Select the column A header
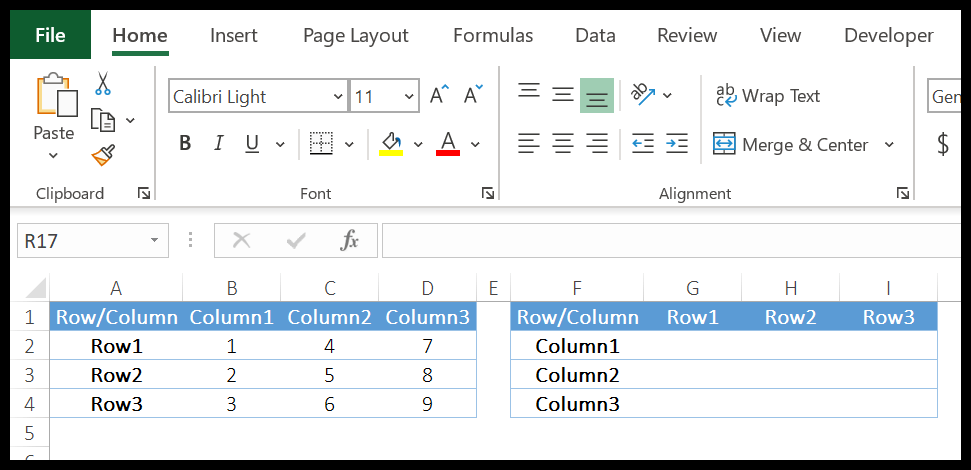Viewport: 971px width, 470px height. (116, 288)
